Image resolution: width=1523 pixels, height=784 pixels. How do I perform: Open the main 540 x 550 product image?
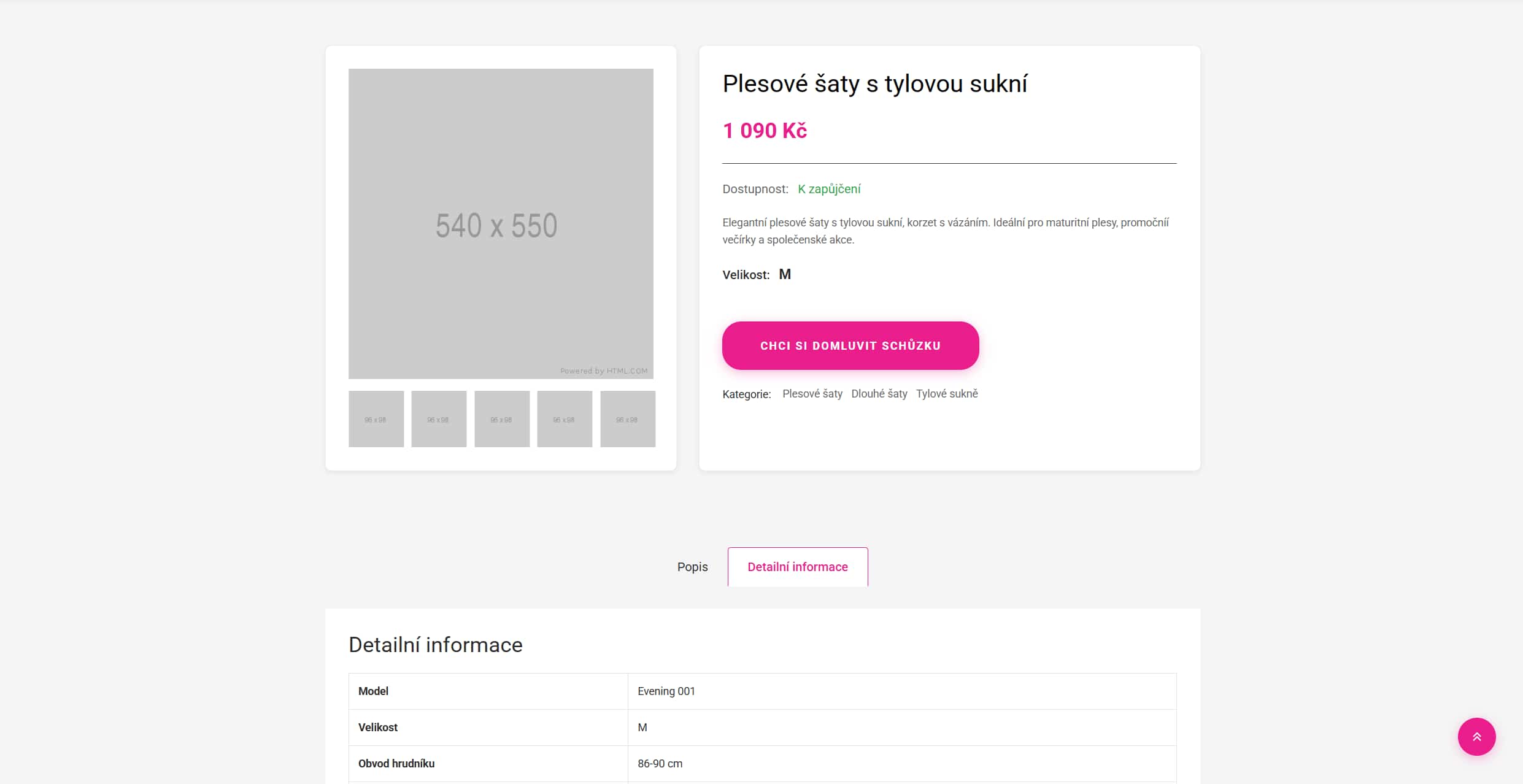coord(501,223)
